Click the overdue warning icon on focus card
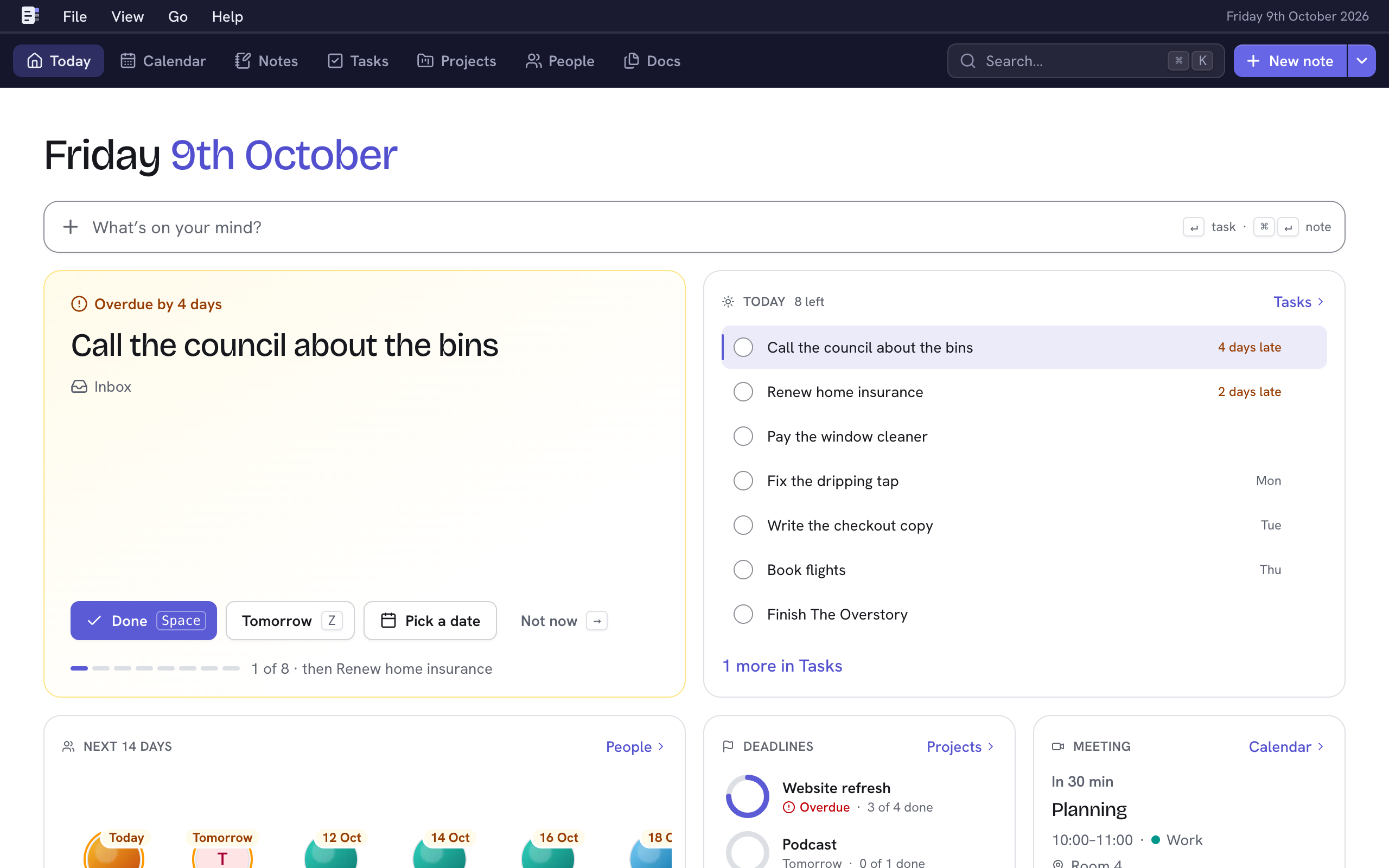The image size is (1389, 868). point(79,304)
